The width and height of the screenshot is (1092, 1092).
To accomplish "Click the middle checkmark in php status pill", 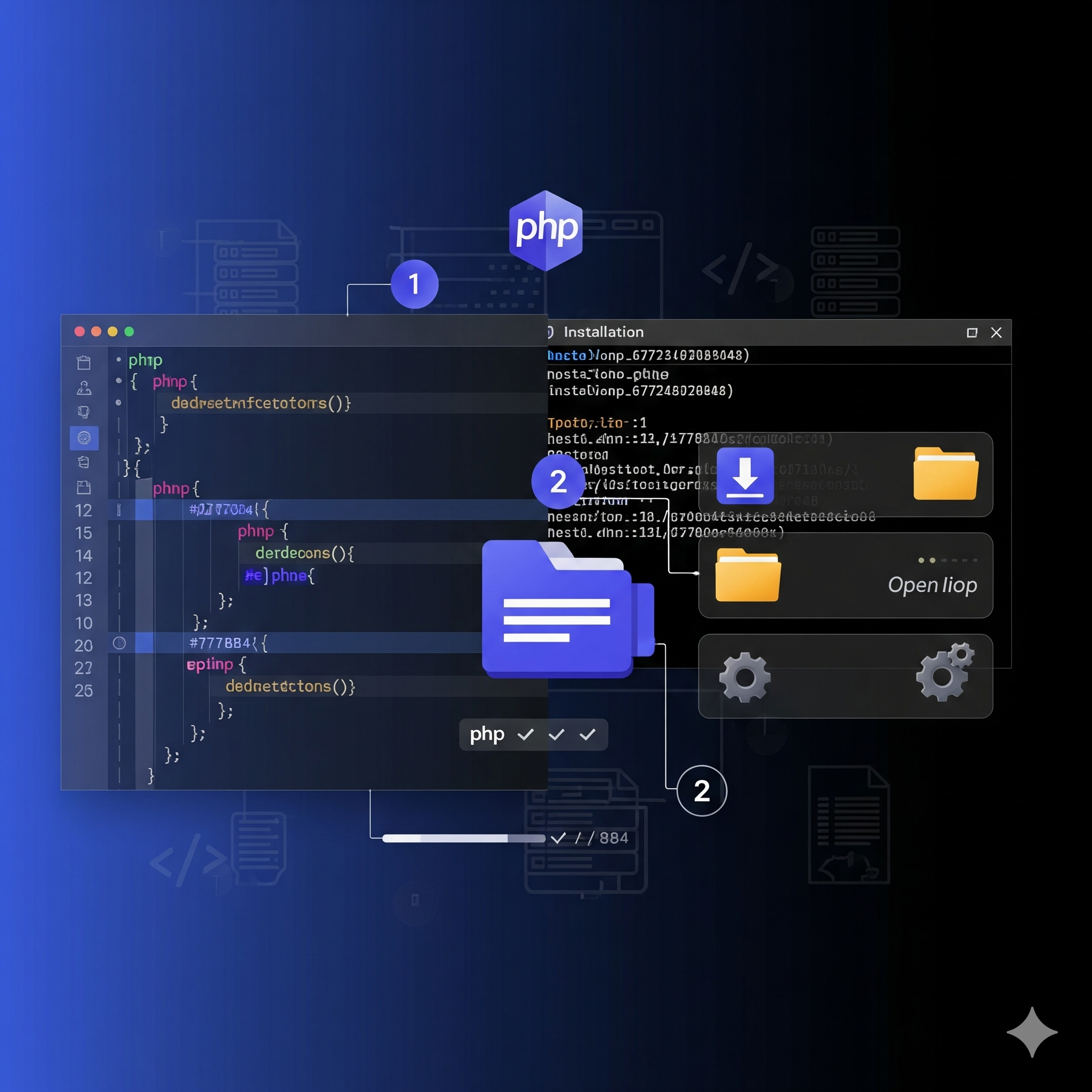I will (557, 734).
